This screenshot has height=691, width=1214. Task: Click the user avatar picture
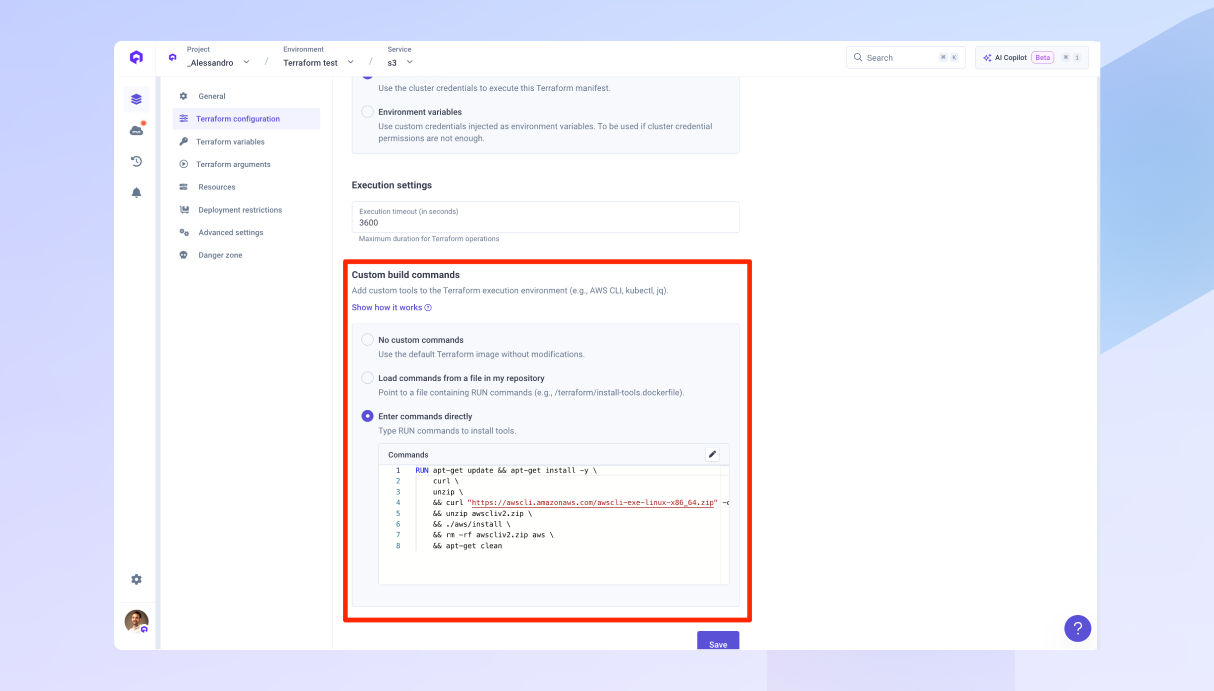point(136,621)
